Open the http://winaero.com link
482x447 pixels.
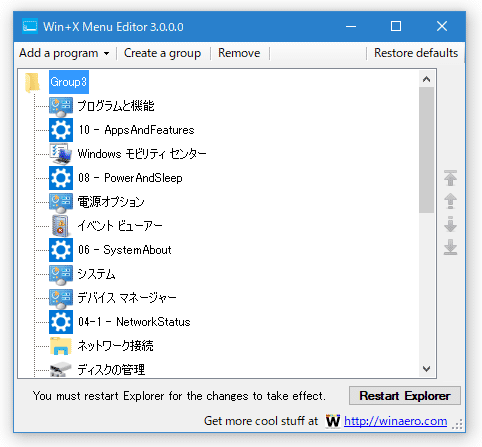coord(395,421)
